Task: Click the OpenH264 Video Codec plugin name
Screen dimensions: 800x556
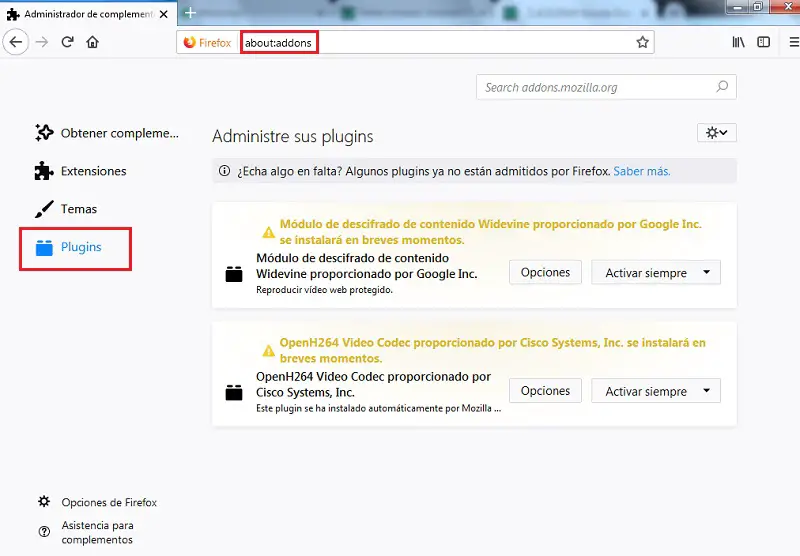Action: pyautogui.click(x=373, y=384)
